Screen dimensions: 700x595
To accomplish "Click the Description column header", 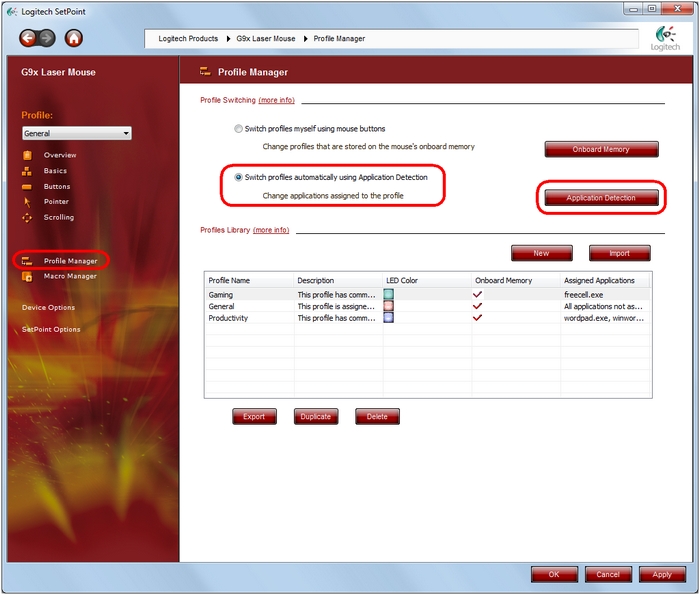I will point(338,280).
